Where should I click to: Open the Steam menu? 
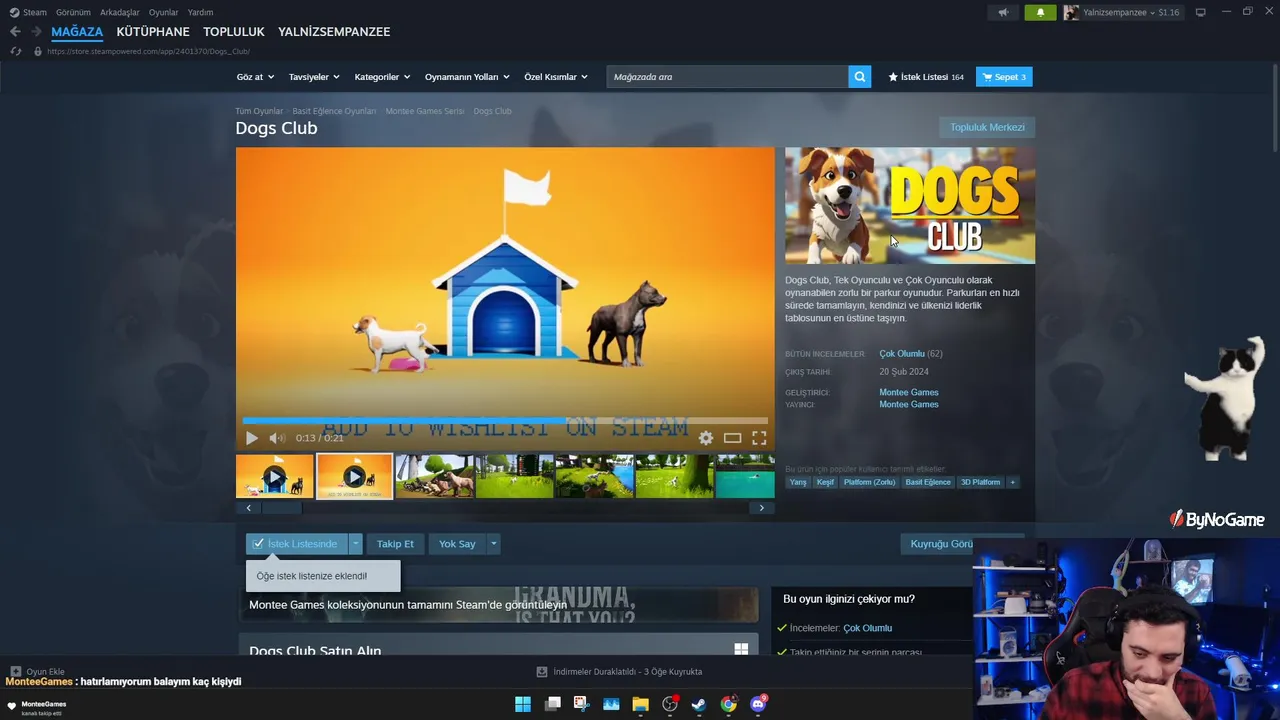pos(35,12)
